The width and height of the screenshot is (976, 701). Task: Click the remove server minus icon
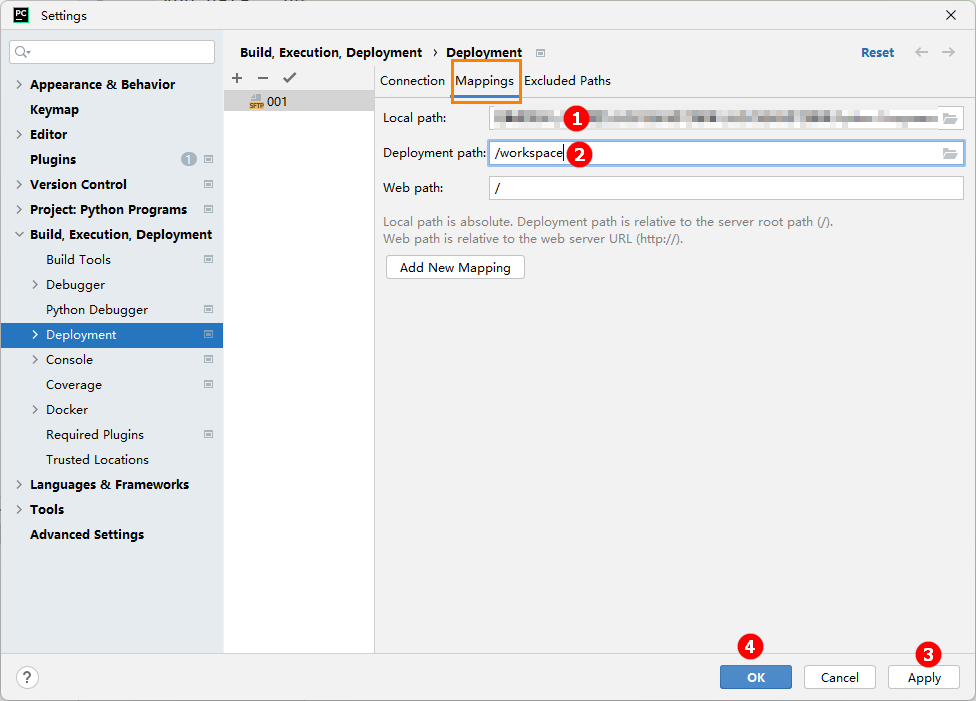263,78
